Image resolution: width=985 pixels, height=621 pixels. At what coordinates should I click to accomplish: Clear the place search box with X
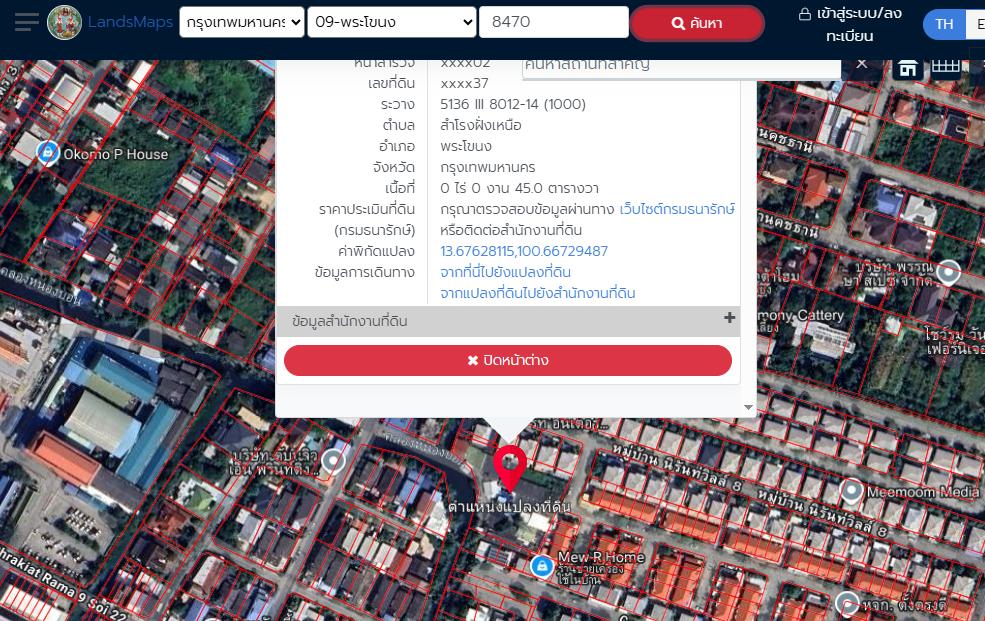(861, 64)
